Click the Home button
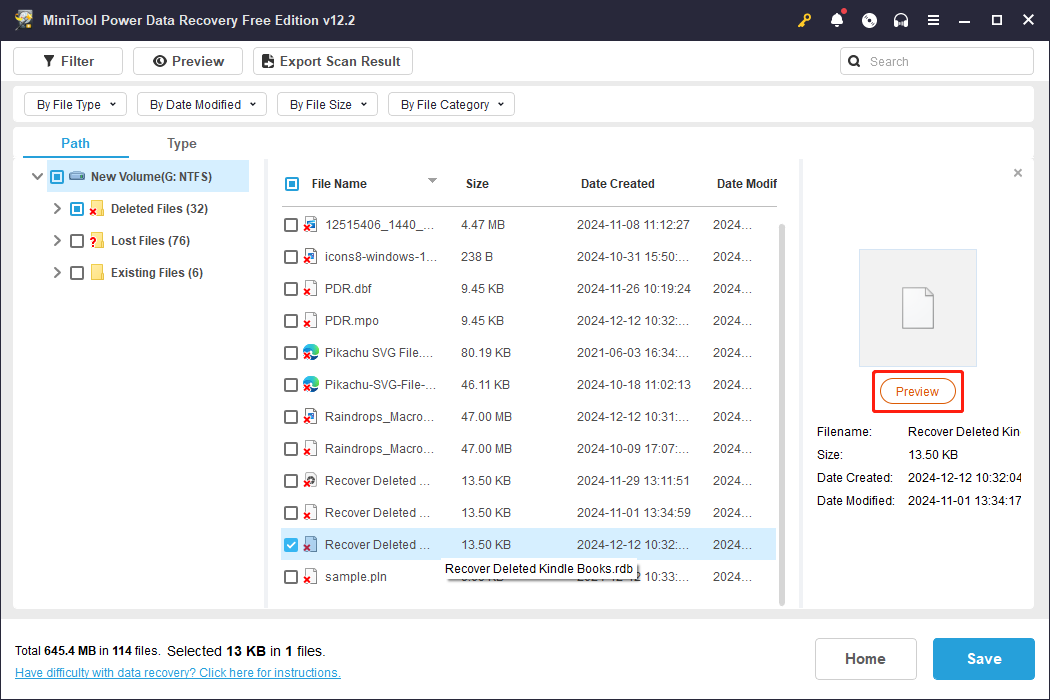 tap(865, 658)
